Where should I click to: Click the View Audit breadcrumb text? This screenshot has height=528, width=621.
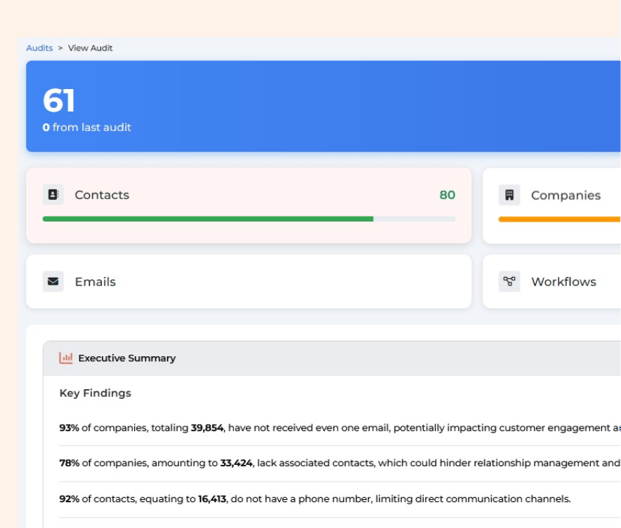tap(90, 48)
